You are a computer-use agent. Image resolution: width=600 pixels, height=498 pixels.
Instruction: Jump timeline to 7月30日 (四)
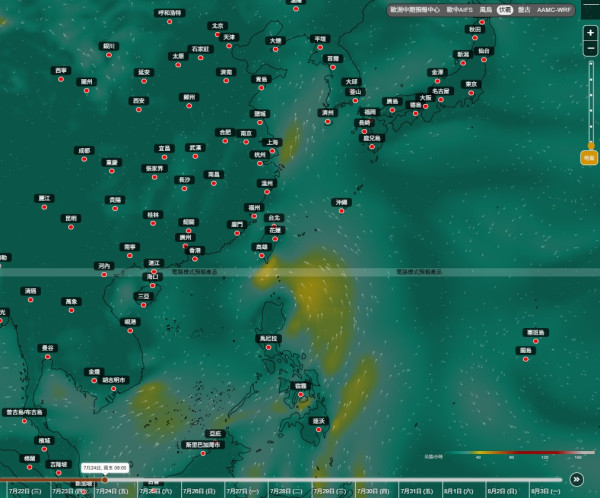373,491
